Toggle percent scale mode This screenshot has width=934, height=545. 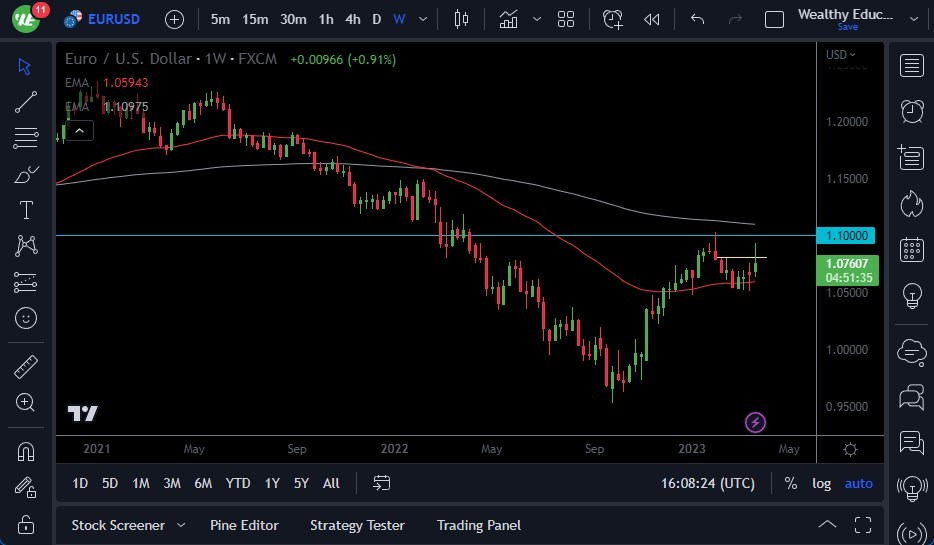click(791, 483)
